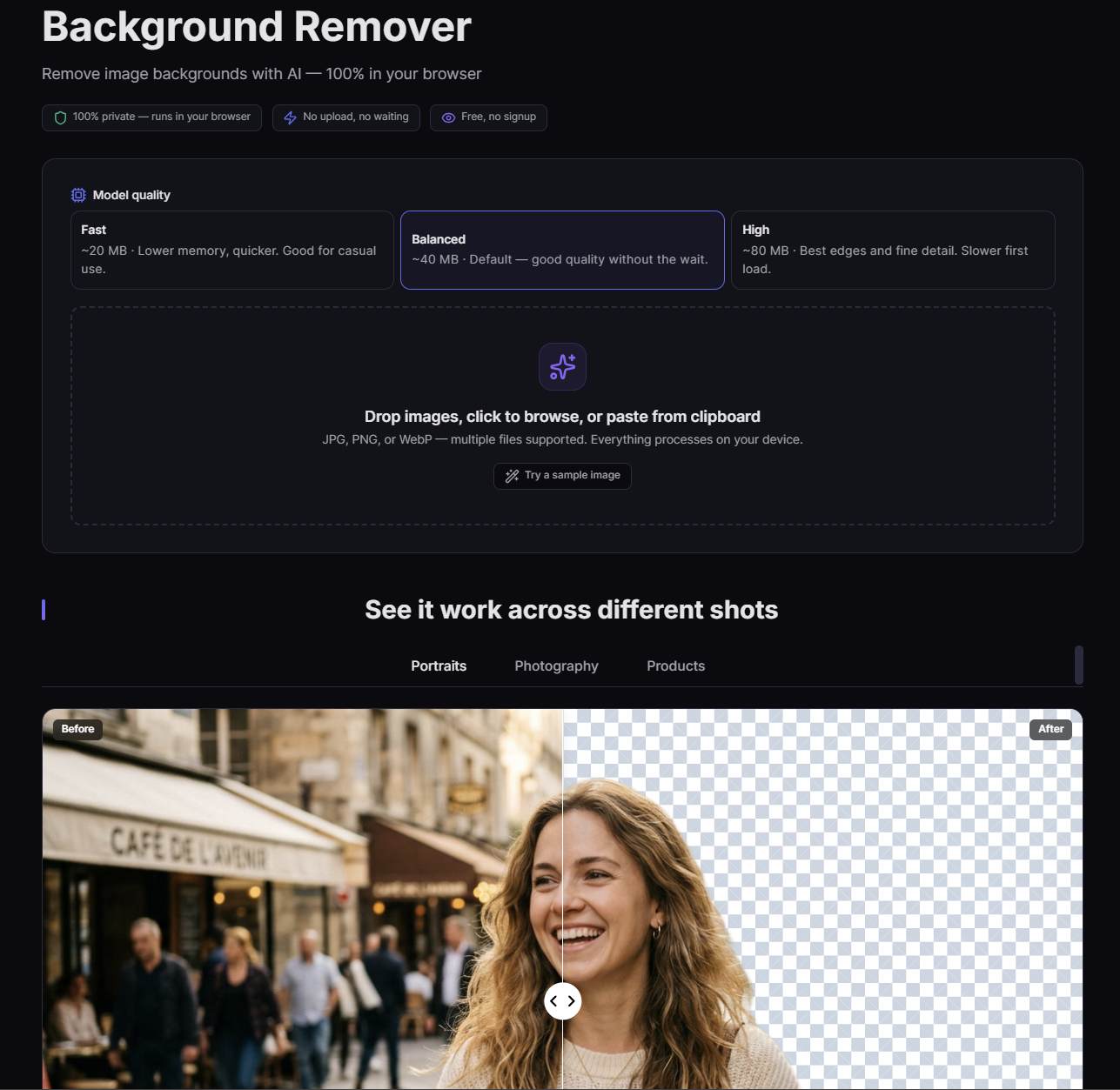1120x1090 pixels.
Task: Click Try a sample image button
Action: (x=562, y=476)
